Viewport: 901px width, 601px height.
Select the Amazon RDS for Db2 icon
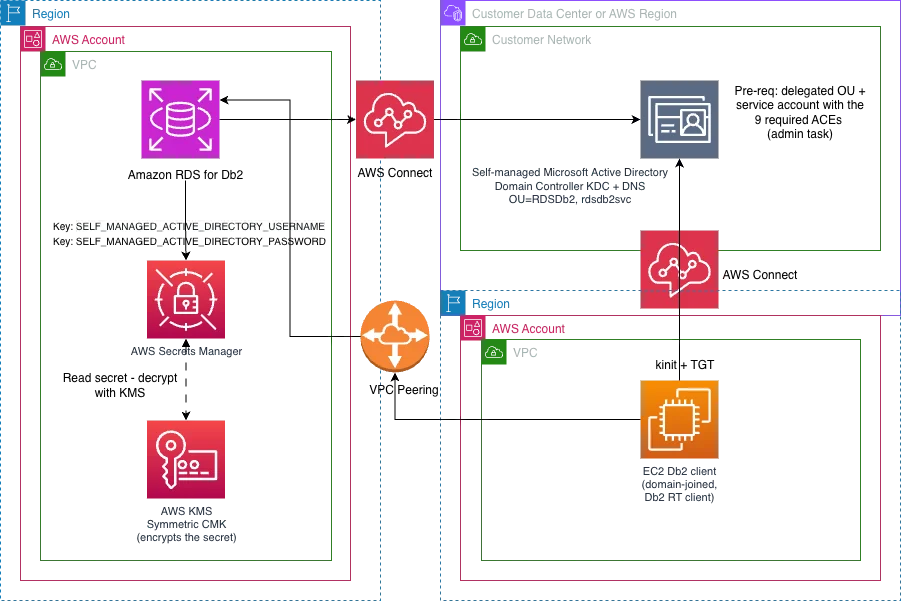[180, 120]
